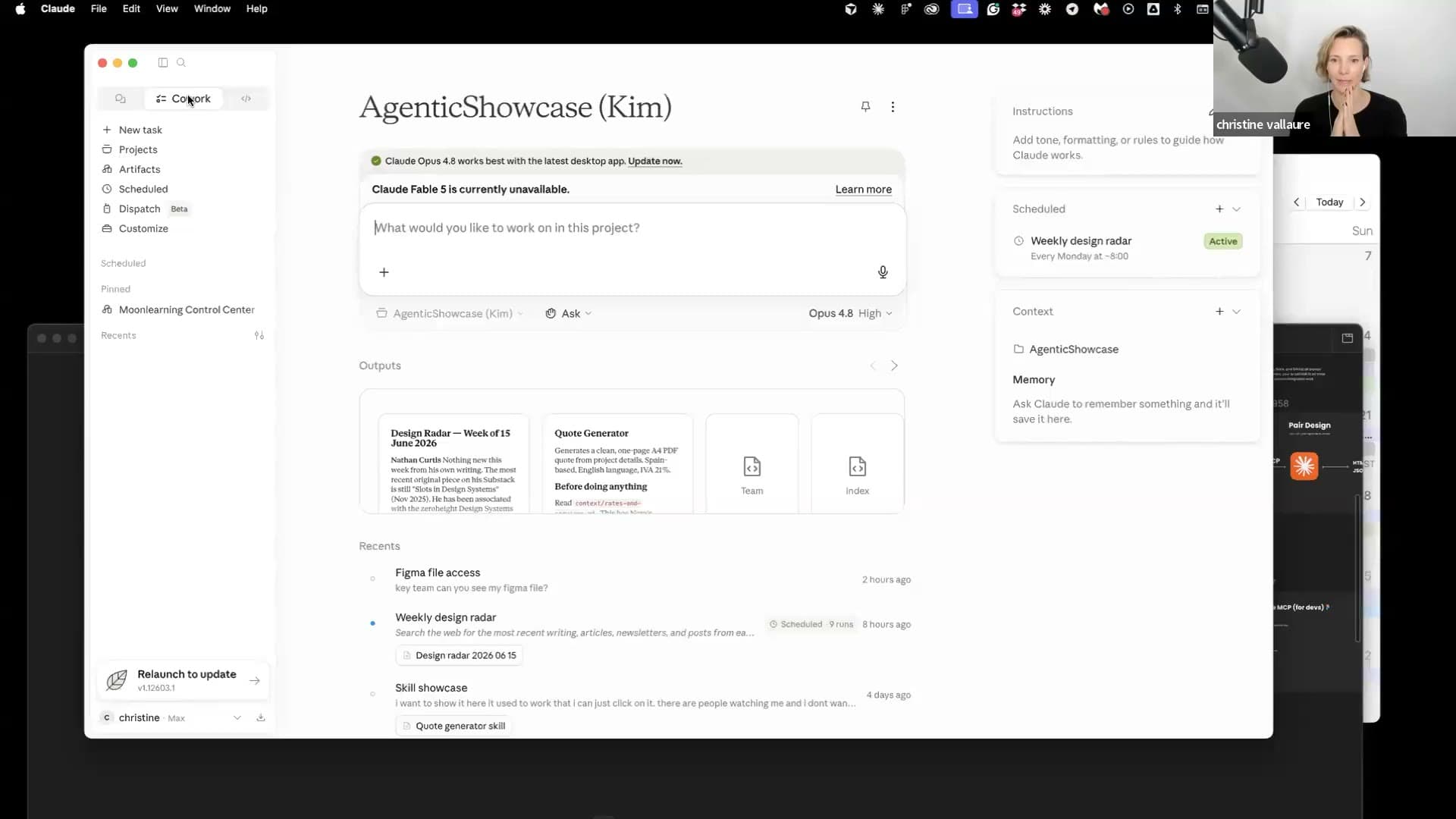
Task: Open the Ask mode dropdown
Action: [568, 313]
